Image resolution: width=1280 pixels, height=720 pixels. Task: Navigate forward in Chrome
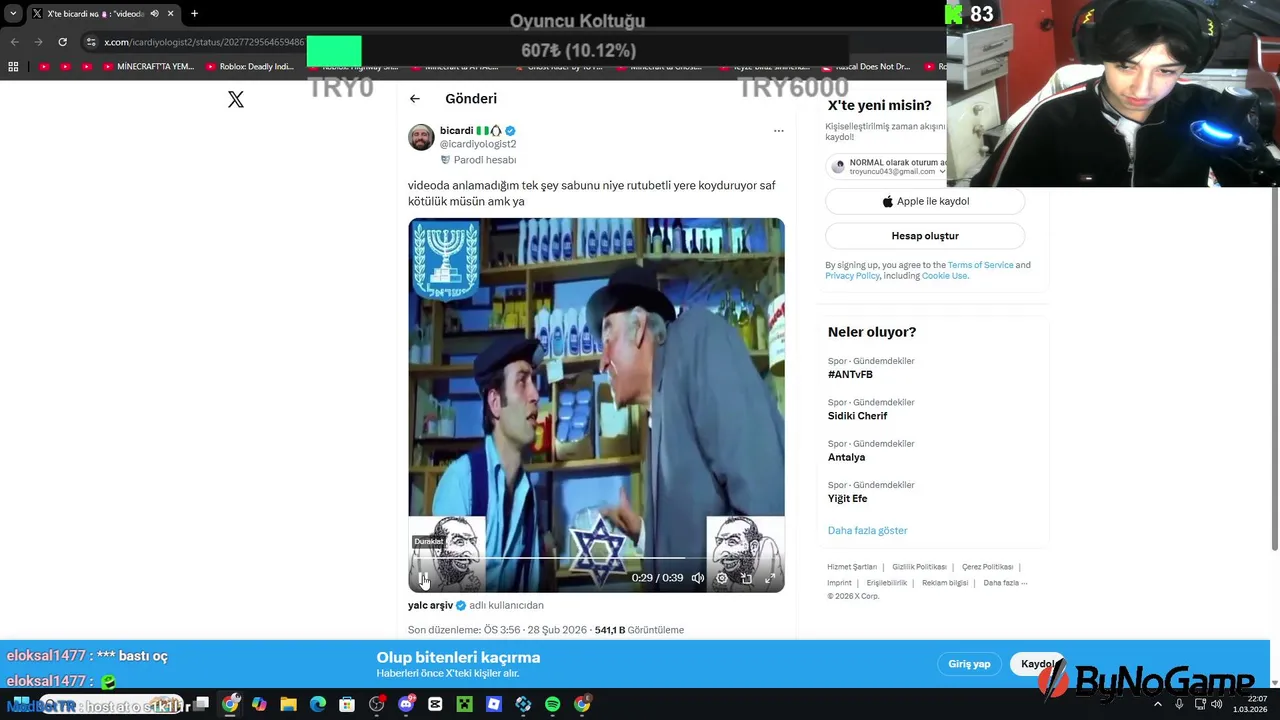[x=38, y=42]
